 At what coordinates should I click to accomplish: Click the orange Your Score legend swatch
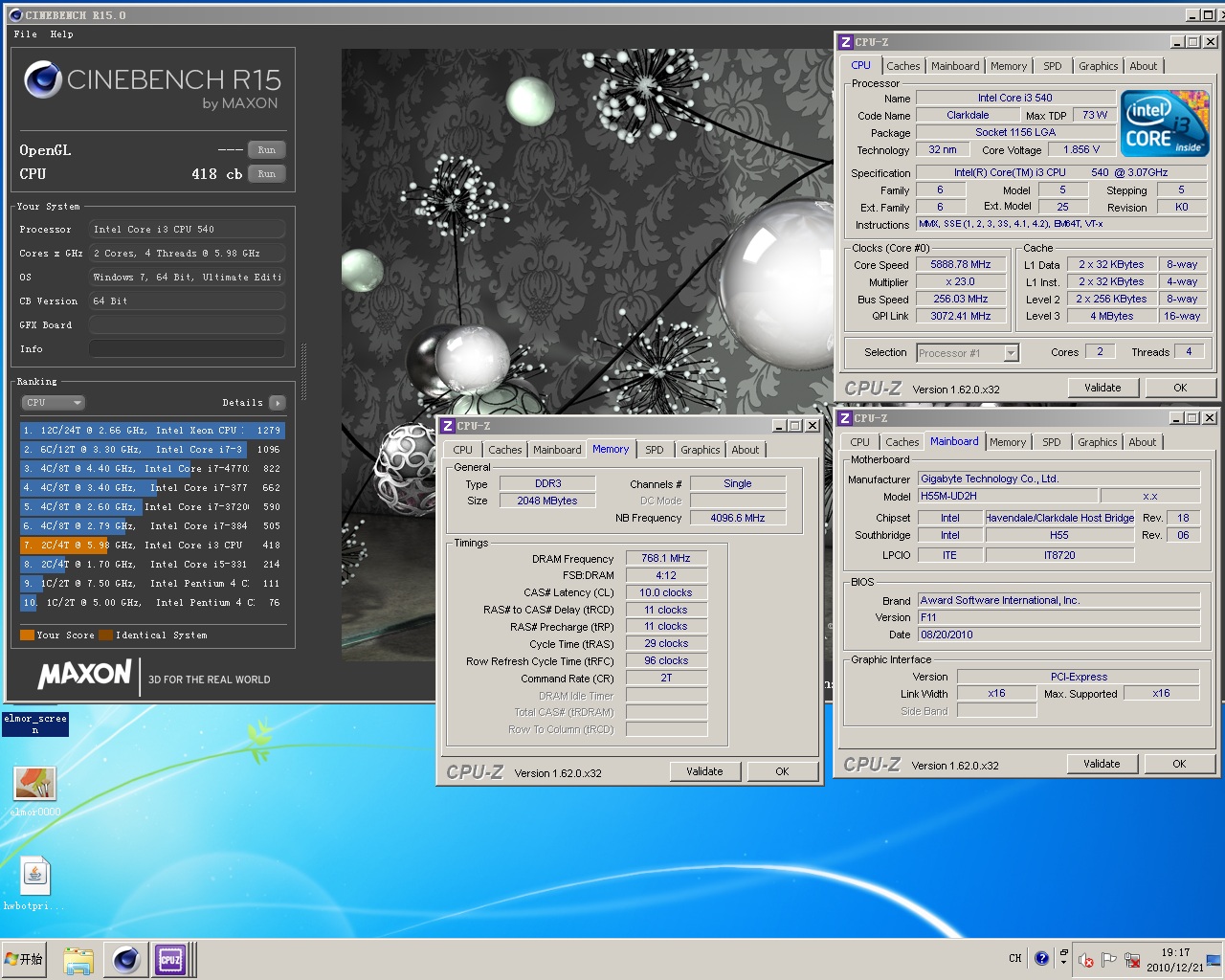27,635
